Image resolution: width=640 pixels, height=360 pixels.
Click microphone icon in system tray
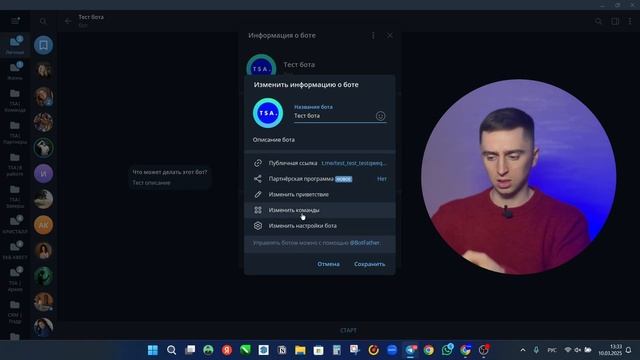536,350
